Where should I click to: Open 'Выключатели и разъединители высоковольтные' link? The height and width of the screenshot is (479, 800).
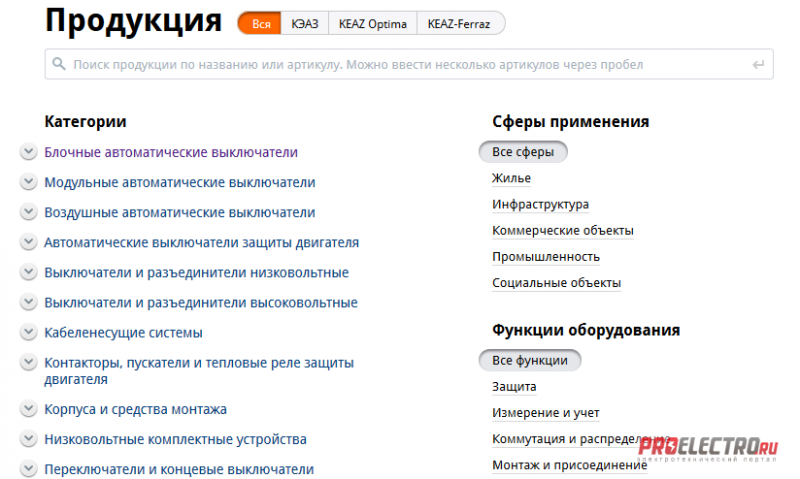coord(201,302)
